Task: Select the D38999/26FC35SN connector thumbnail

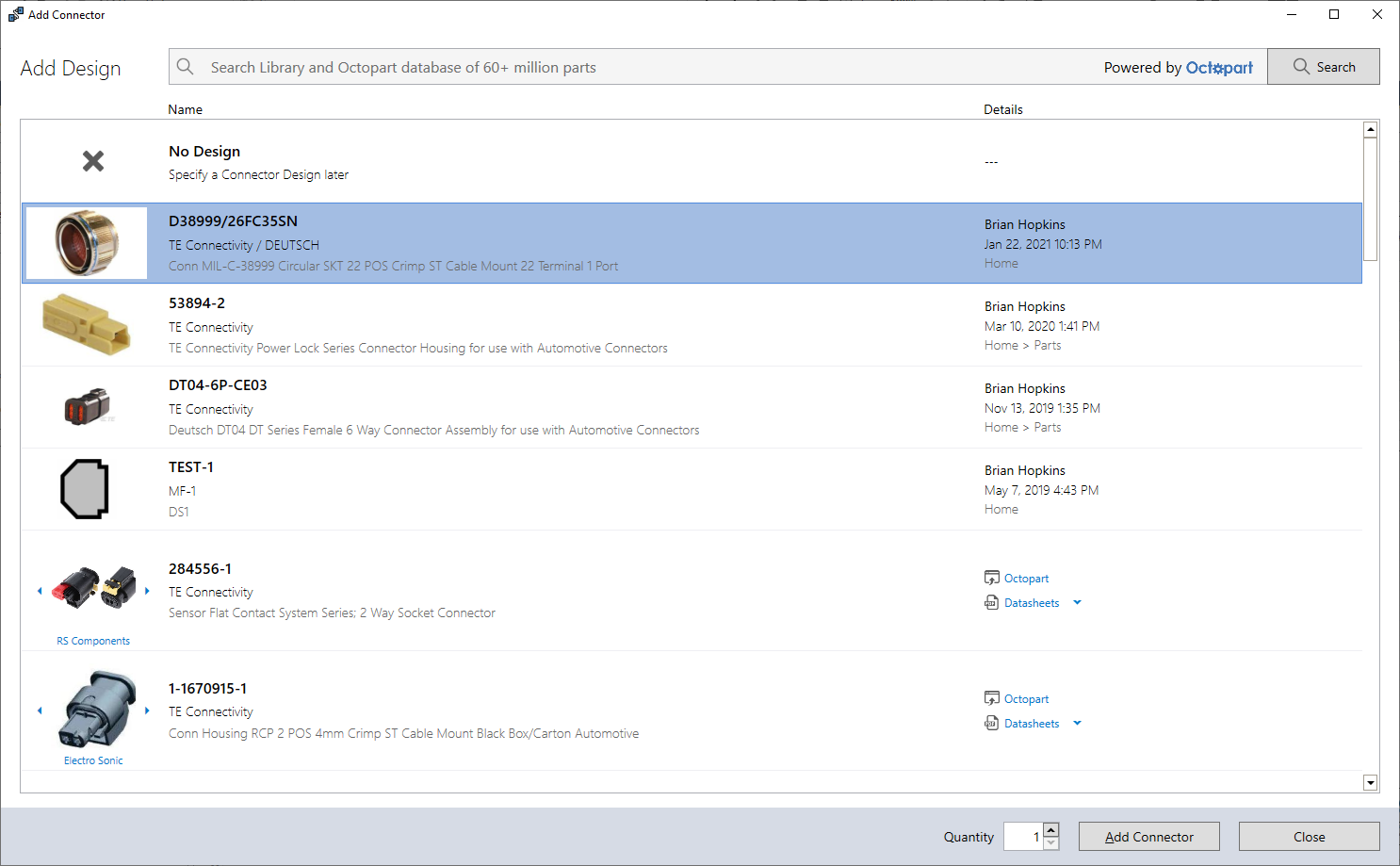Action: [87, 243]
